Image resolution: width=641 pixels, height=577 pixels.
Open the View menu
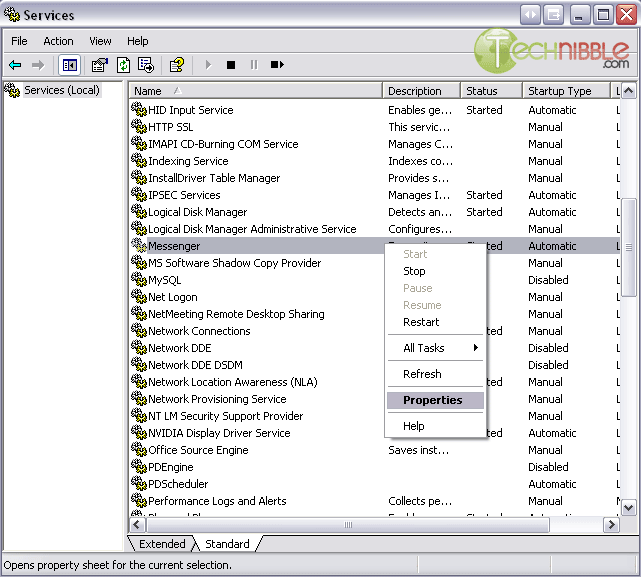pos(100,41)
